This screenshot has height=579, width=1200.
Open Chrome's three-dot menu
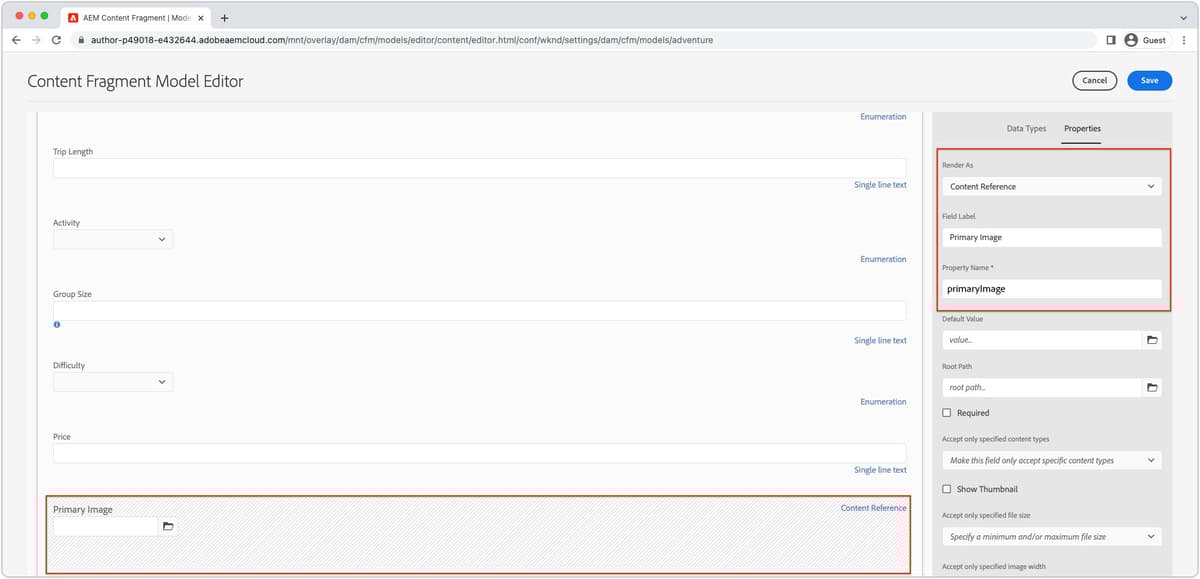tap(1183, 40)
